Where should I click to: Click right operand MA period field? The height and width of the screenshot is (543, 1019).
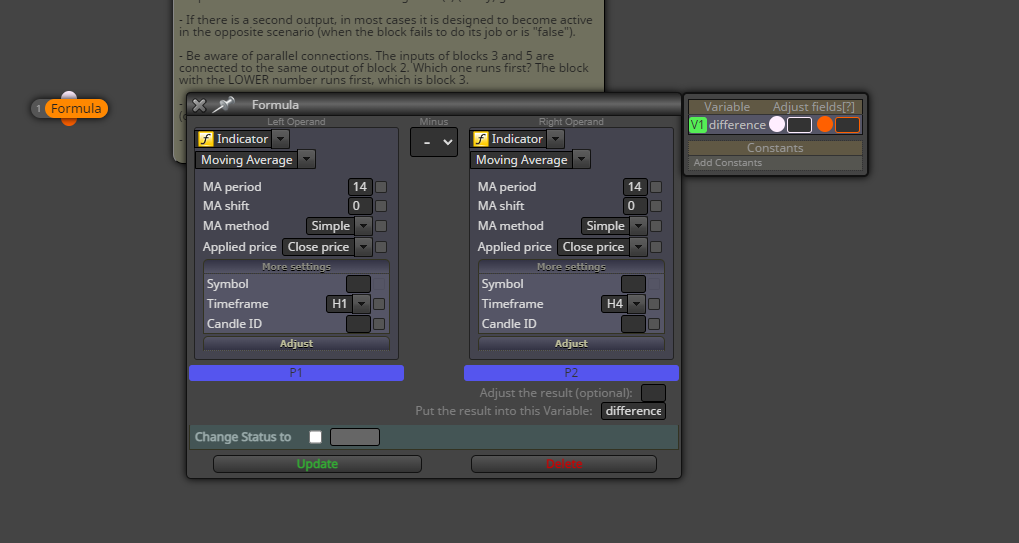(635, 187)
